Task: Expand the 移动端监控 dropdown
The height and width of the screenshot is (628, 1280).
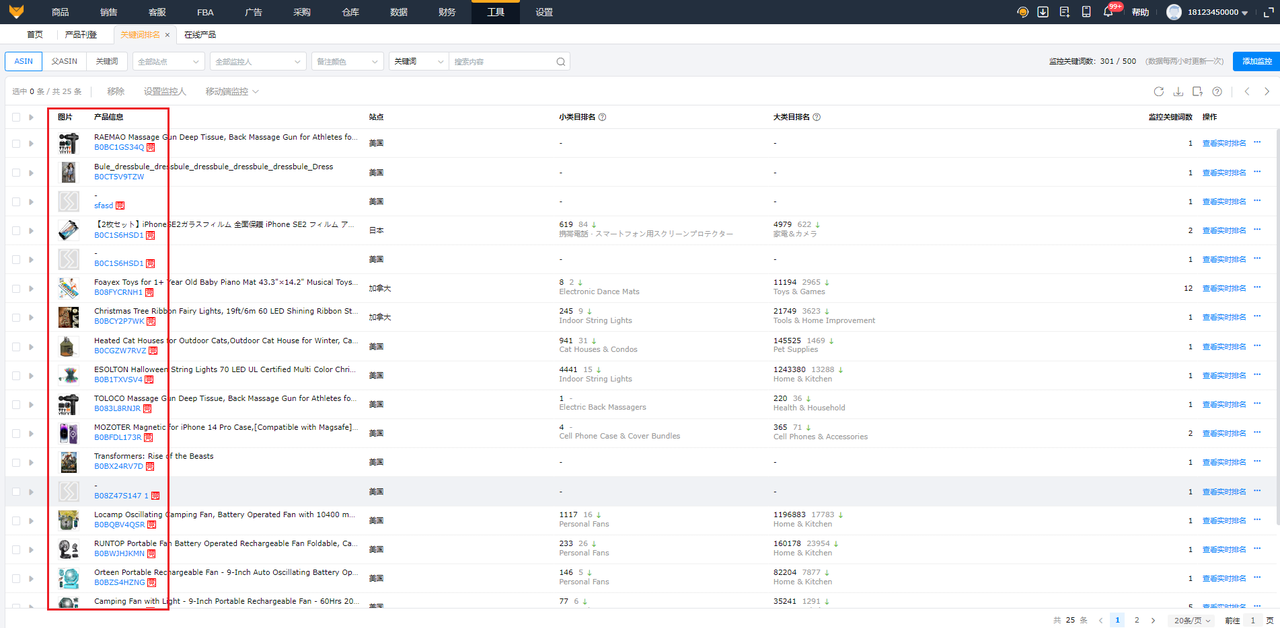Action: click(232, 91)
